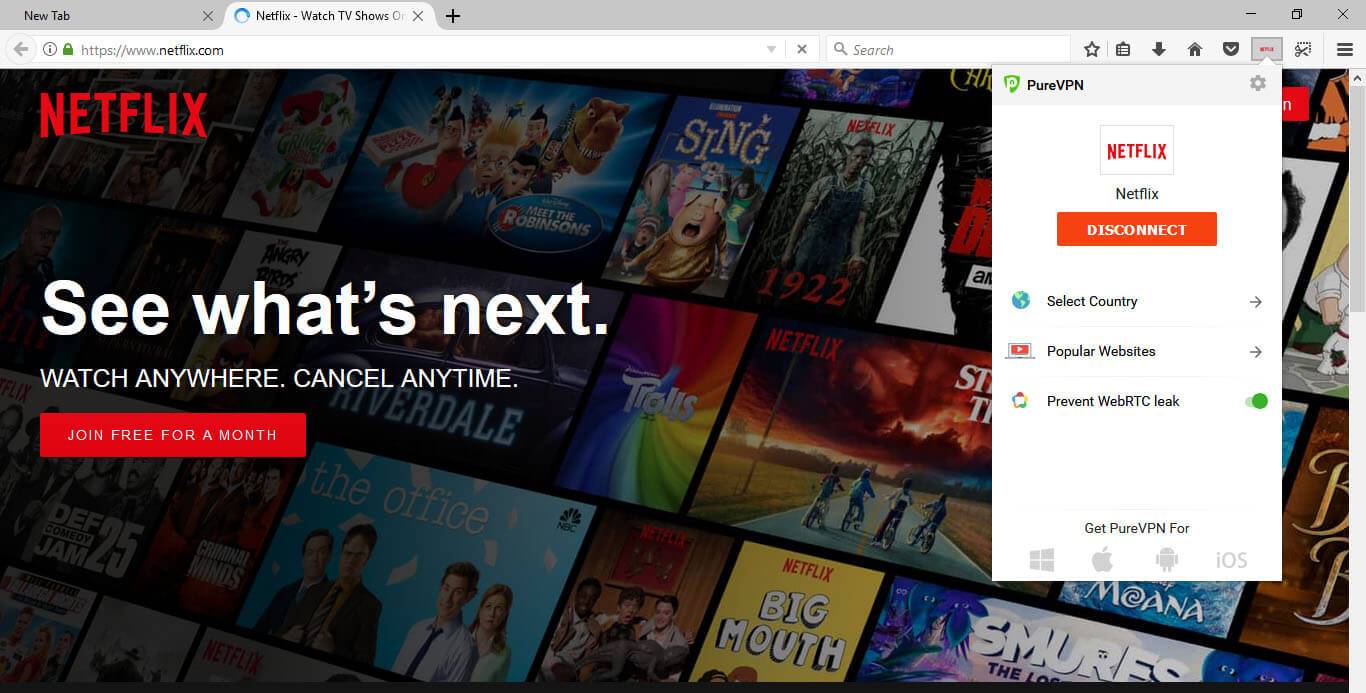1366x693 pixels.
Task: Click the Prevent WebRTC leak label
Action: (x=1113, y=401)
